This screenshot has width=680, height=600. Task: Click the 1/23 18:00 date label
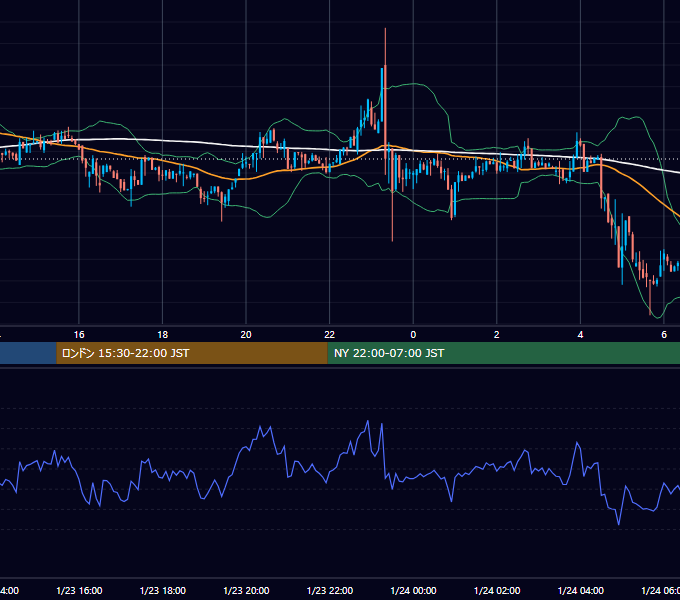pyautogui.click(x=163, y=590)
